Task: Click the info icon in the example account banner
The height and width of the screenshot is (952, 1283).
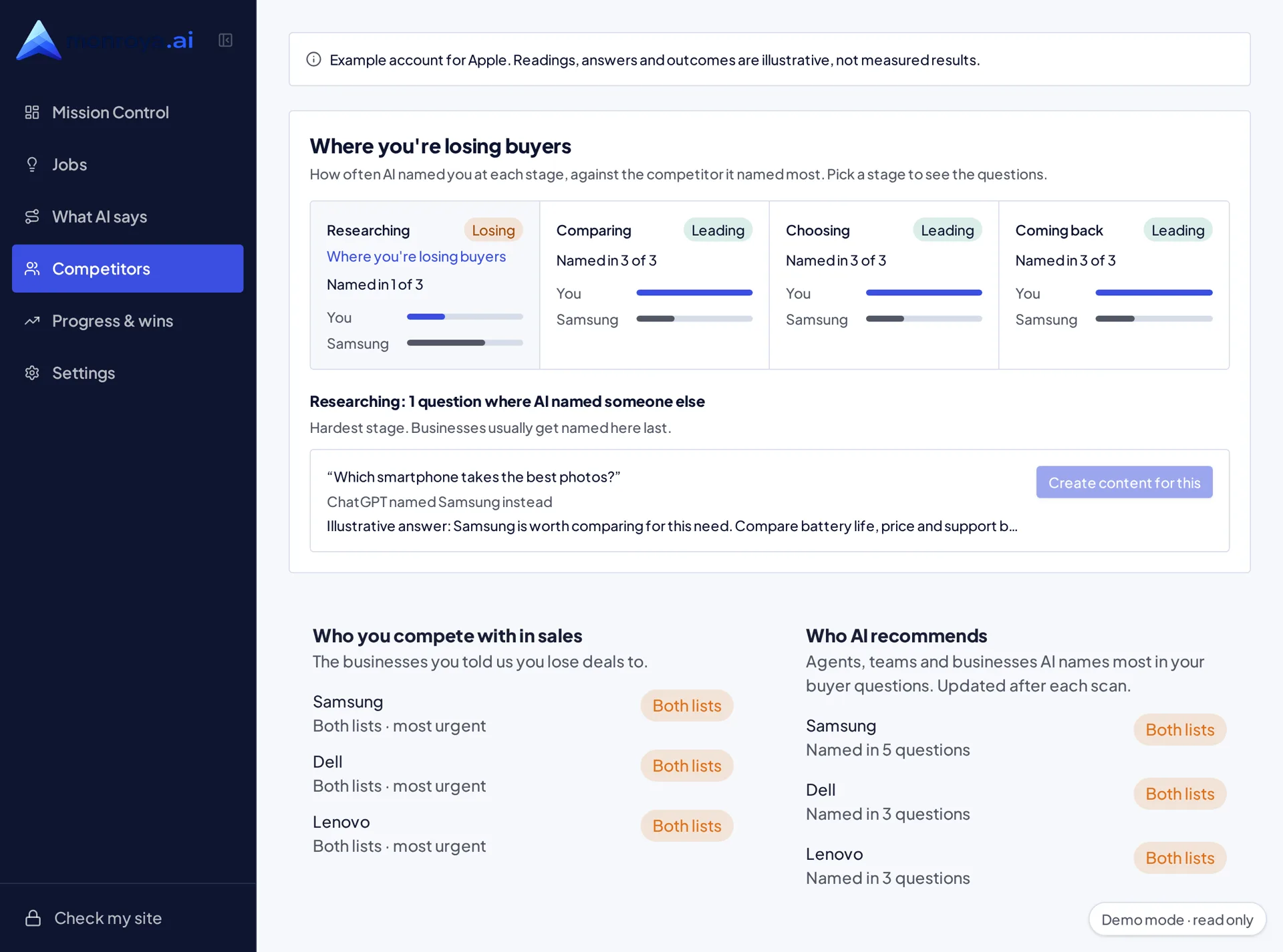Action: 313,59
